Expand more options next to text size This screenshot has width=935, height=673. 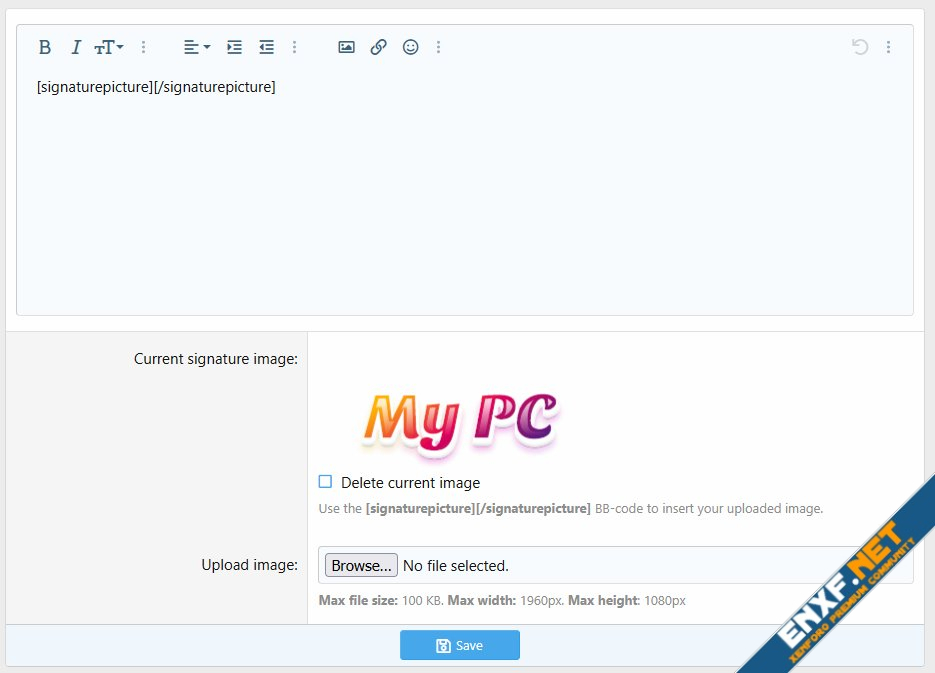(x=143, y=47)
